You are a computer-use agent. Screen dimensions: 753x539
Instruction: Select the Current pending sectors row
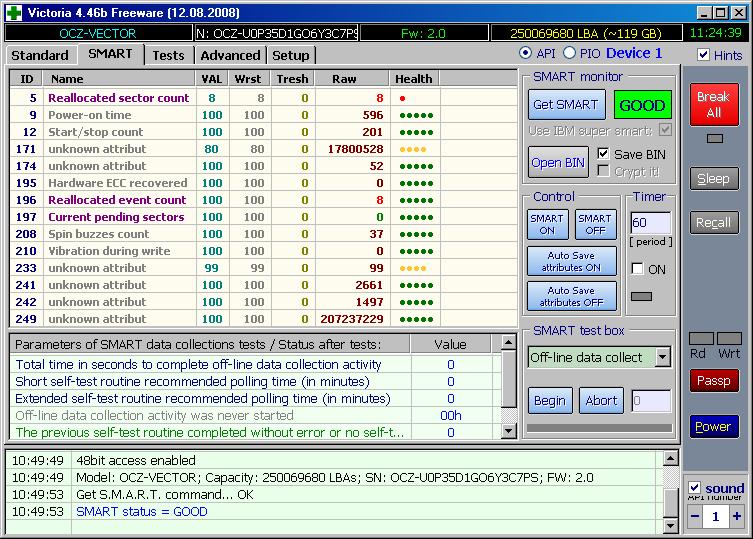263,217
